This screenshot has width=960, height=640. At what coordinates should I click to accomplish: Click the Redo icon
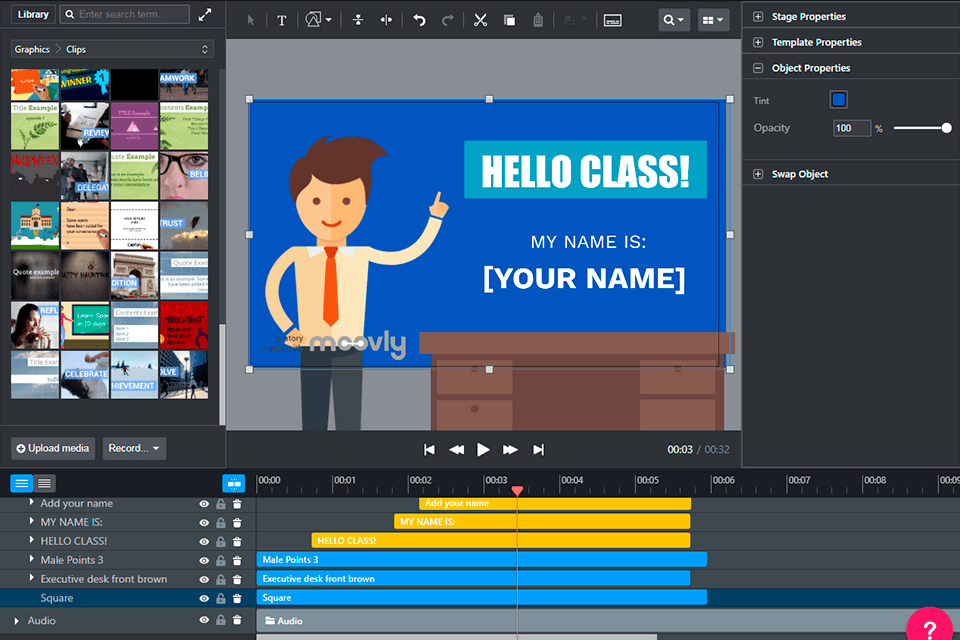(447, 20)
